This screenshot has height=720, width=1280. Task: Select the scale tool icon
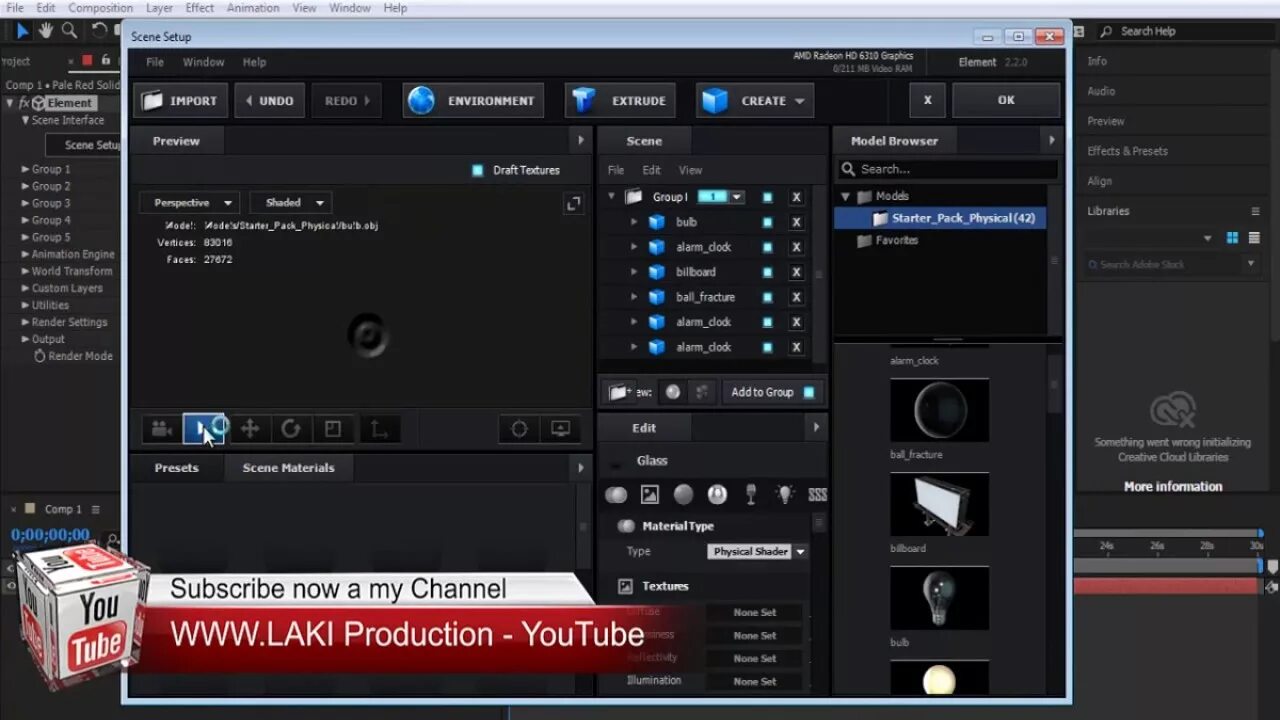pyautogui.click(x=333, y=429)
